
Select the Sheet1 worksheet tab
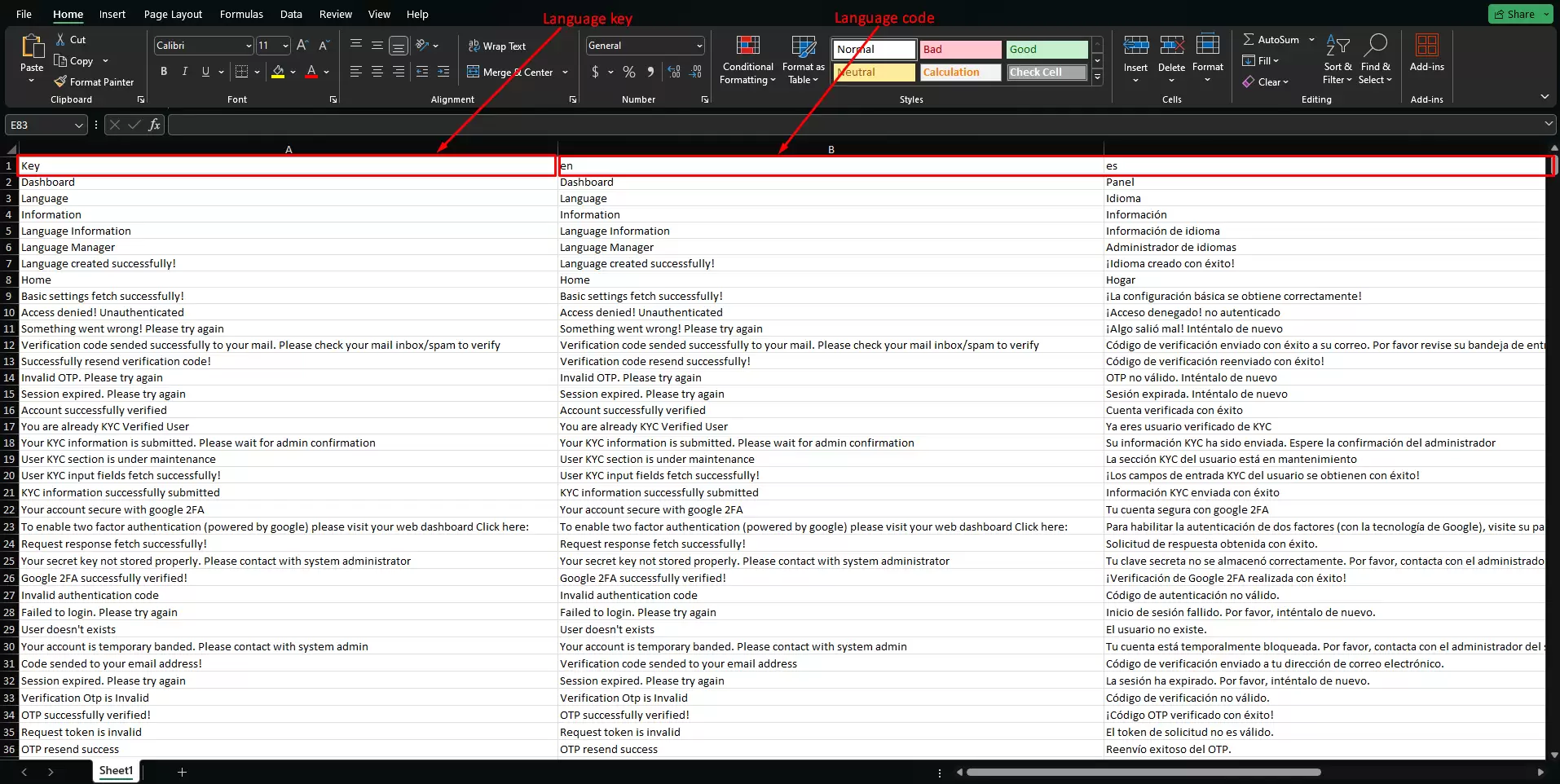[x=116, y=771]
